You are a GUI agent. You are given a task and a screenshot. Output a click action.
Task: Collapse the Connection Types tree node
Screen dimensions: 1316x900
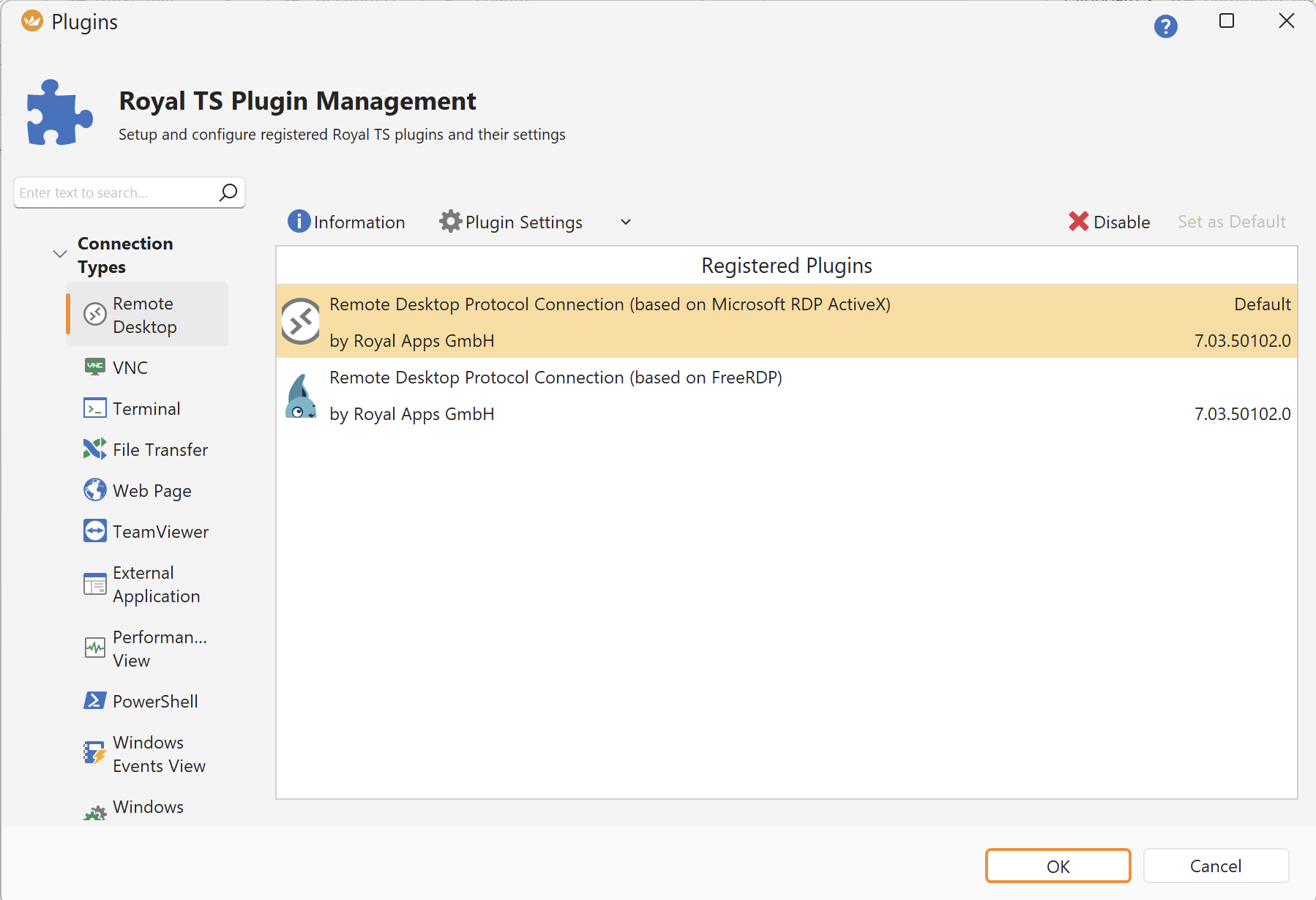(x=60, y=255)
